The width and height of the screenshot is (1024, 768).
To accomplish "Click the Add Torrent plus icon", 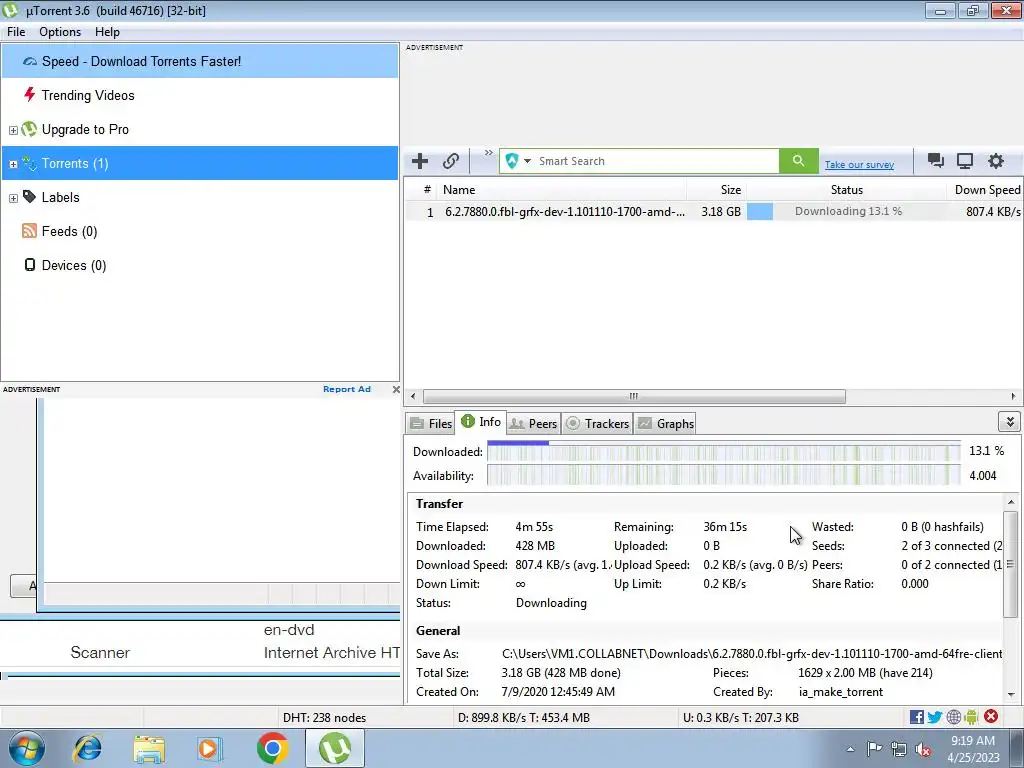I will [x=420, y=161].
